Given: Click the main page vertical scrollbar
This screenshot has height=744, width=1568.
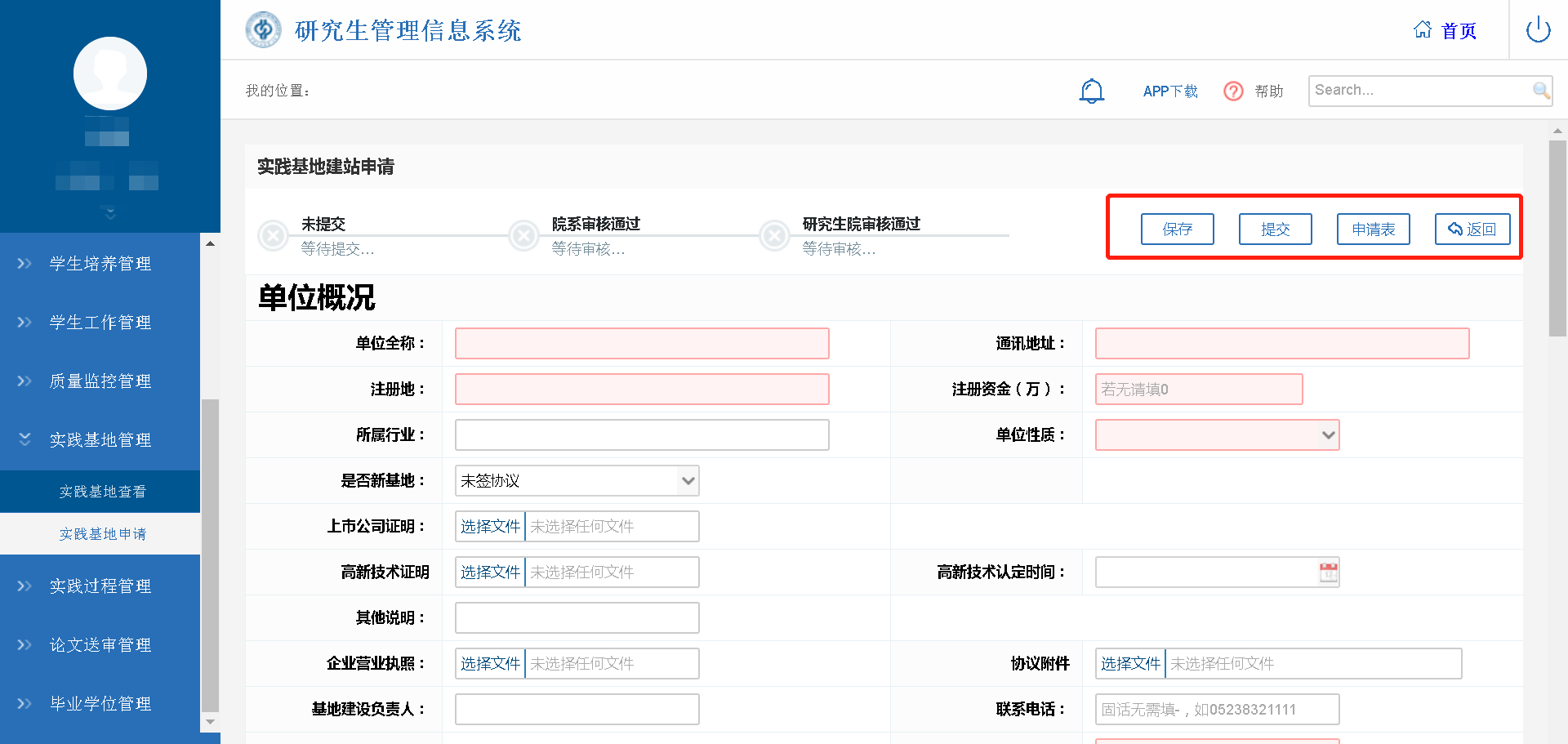Looking at the screenshot, I should tap(1557, 237).
